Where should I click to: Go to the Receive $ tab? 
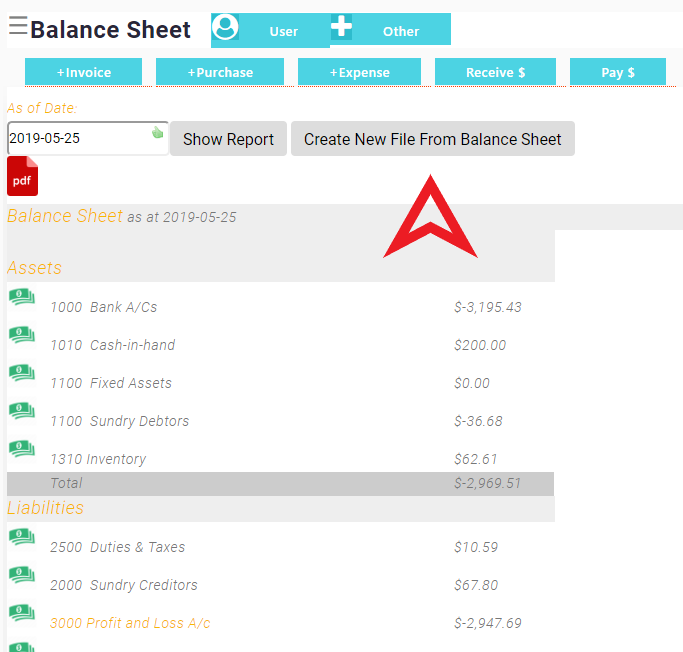point(495,72)
